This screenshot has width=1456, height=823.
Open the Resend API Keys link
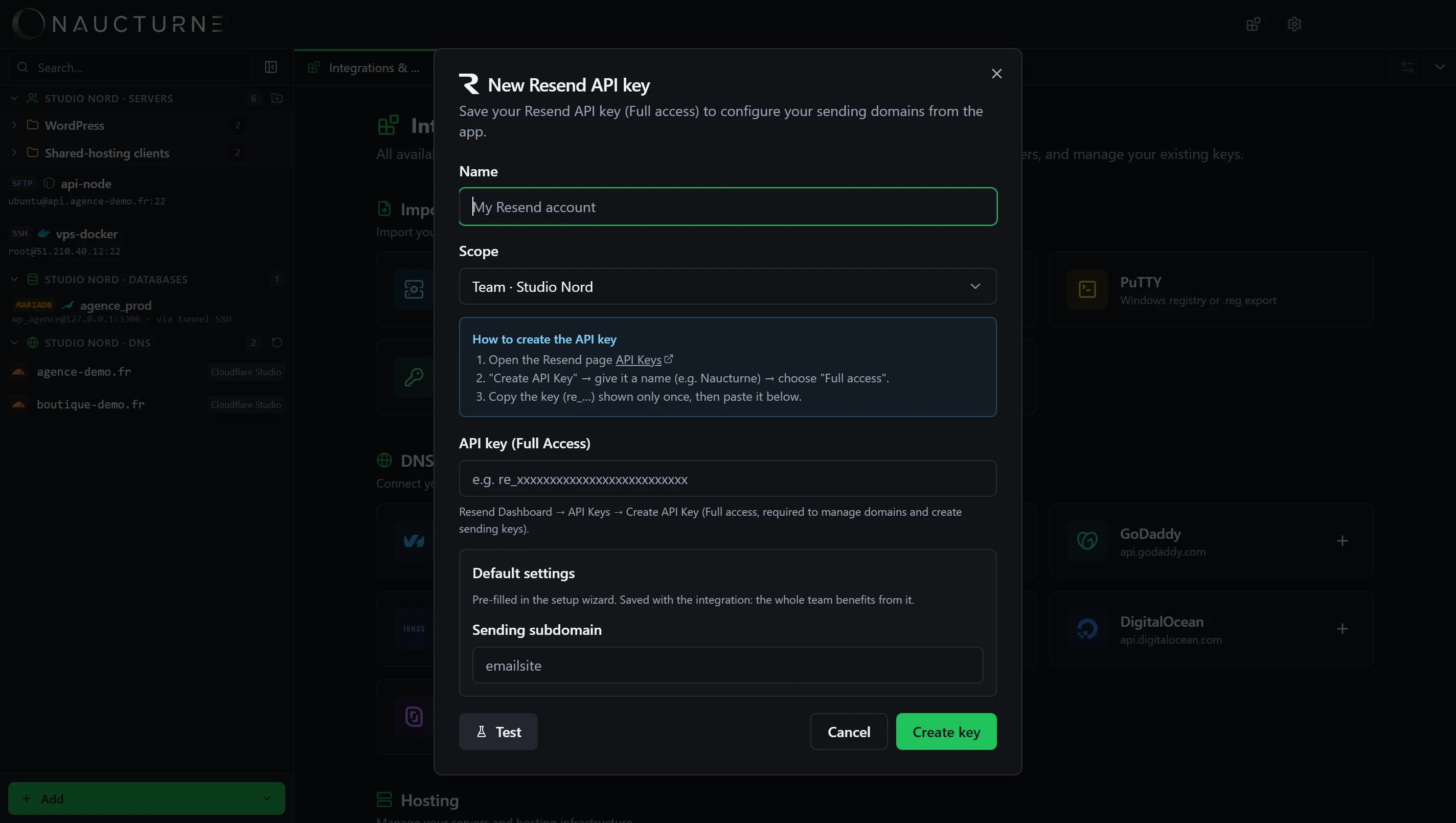pos(644,359)
